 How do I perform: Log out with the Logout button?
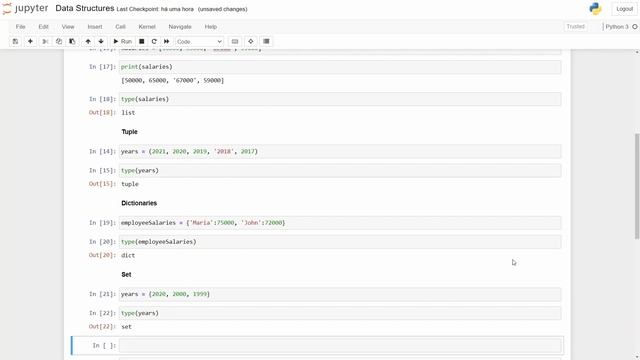coord(624,9)
